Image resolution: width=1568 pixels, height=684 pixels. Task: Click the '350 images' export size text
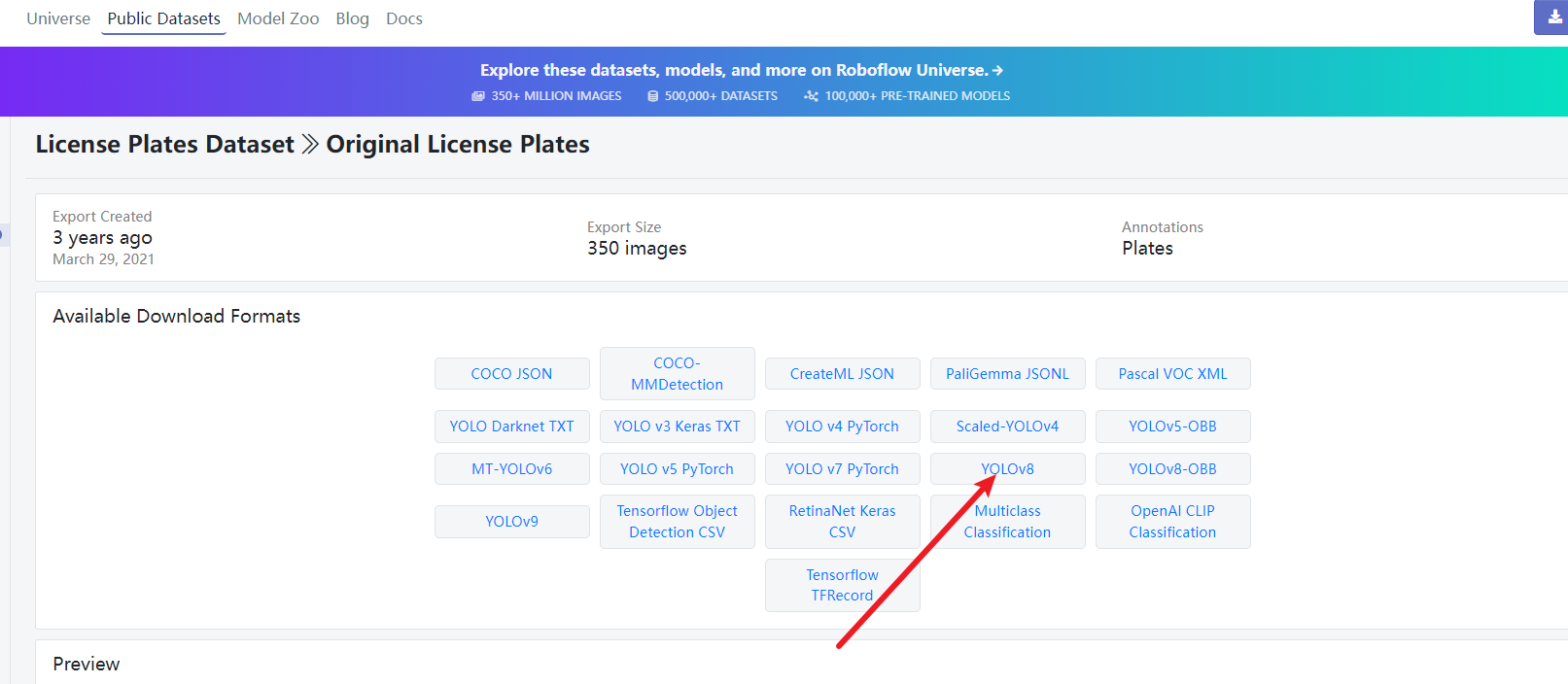tap(637, 249)
